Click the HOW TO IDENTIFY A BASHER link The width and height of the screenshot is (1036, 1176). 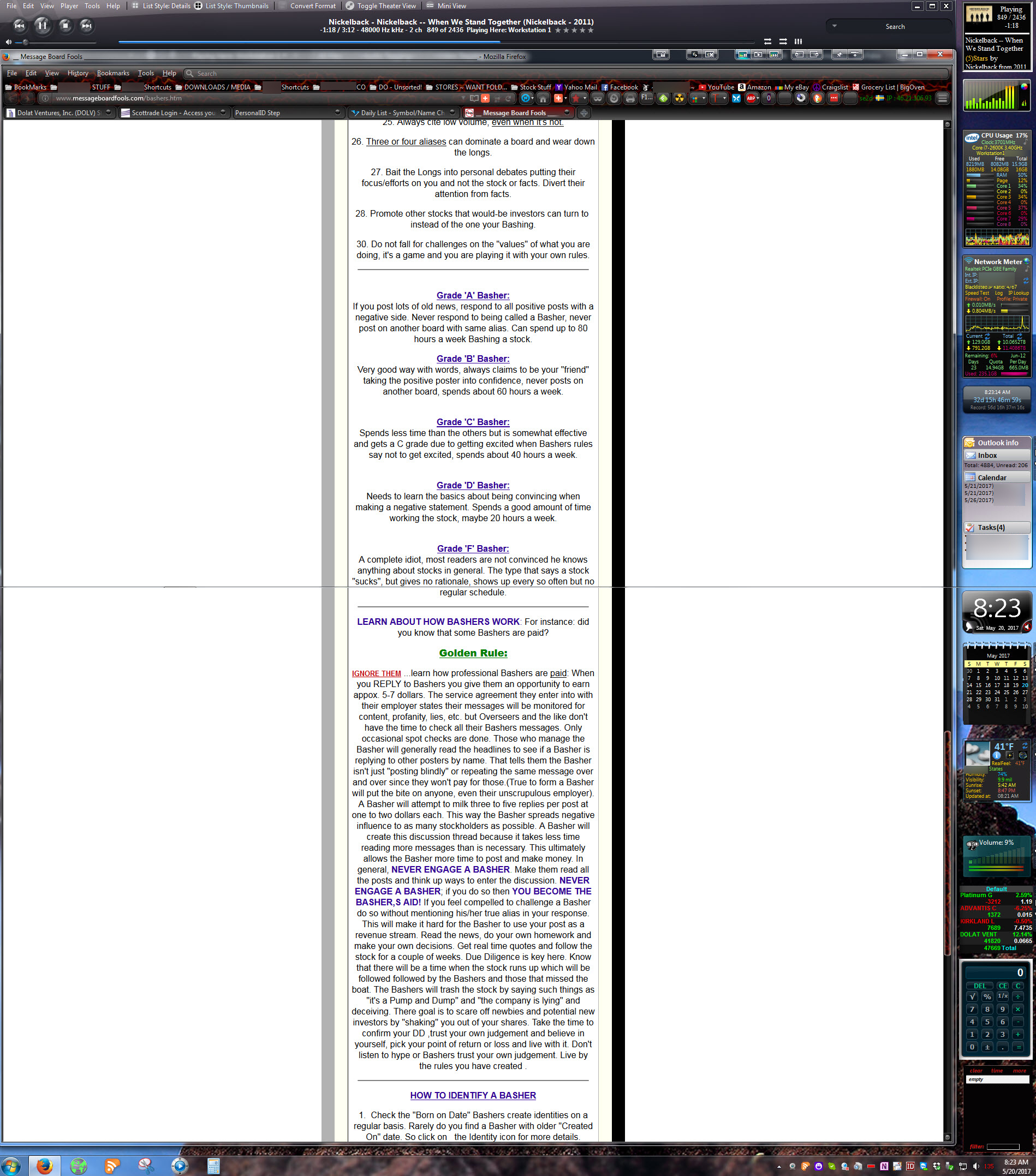(x=473, y=1095)
